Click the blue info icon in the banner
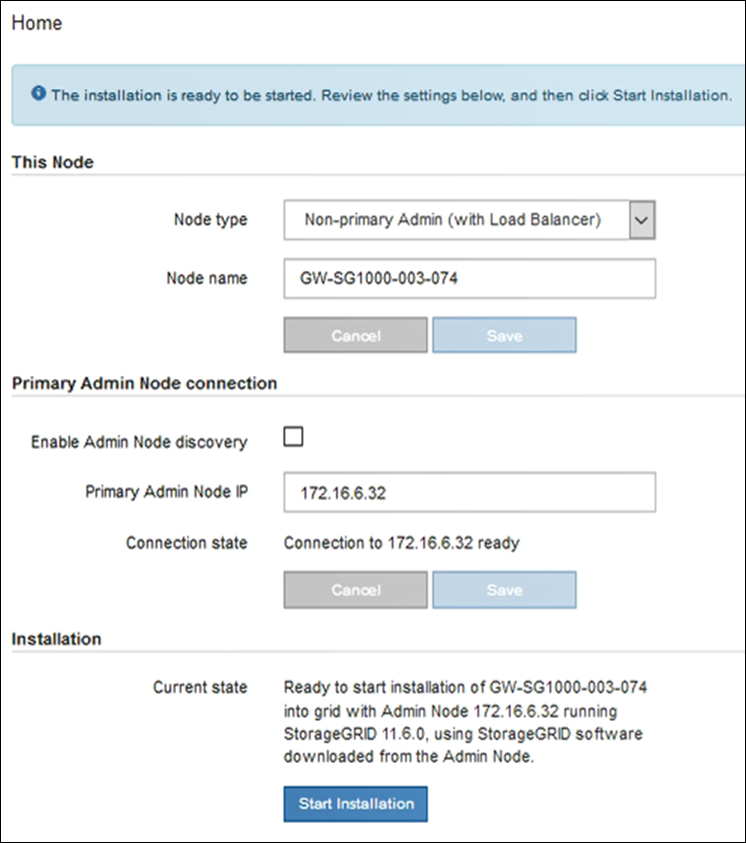This screenshot has width=746, height=843. (39, 94)
